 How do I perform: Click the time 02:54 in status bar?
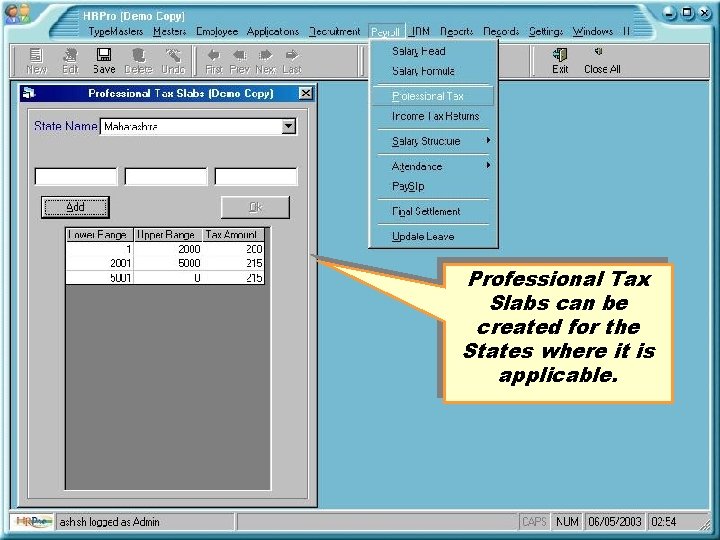pyautogui.click(x=664, y=522)
